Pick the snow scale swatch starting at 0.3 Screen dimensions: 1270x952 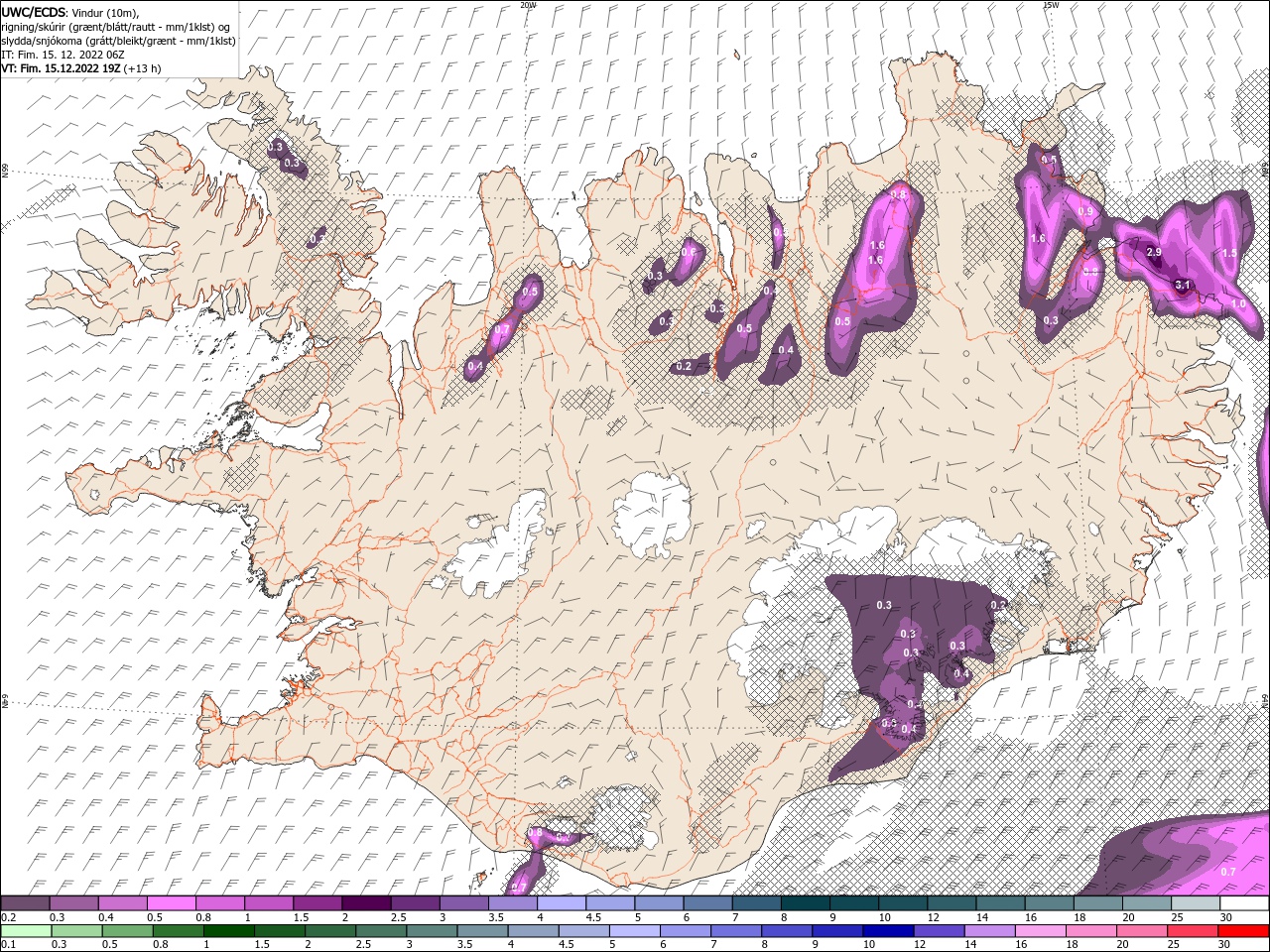[73, 903]
